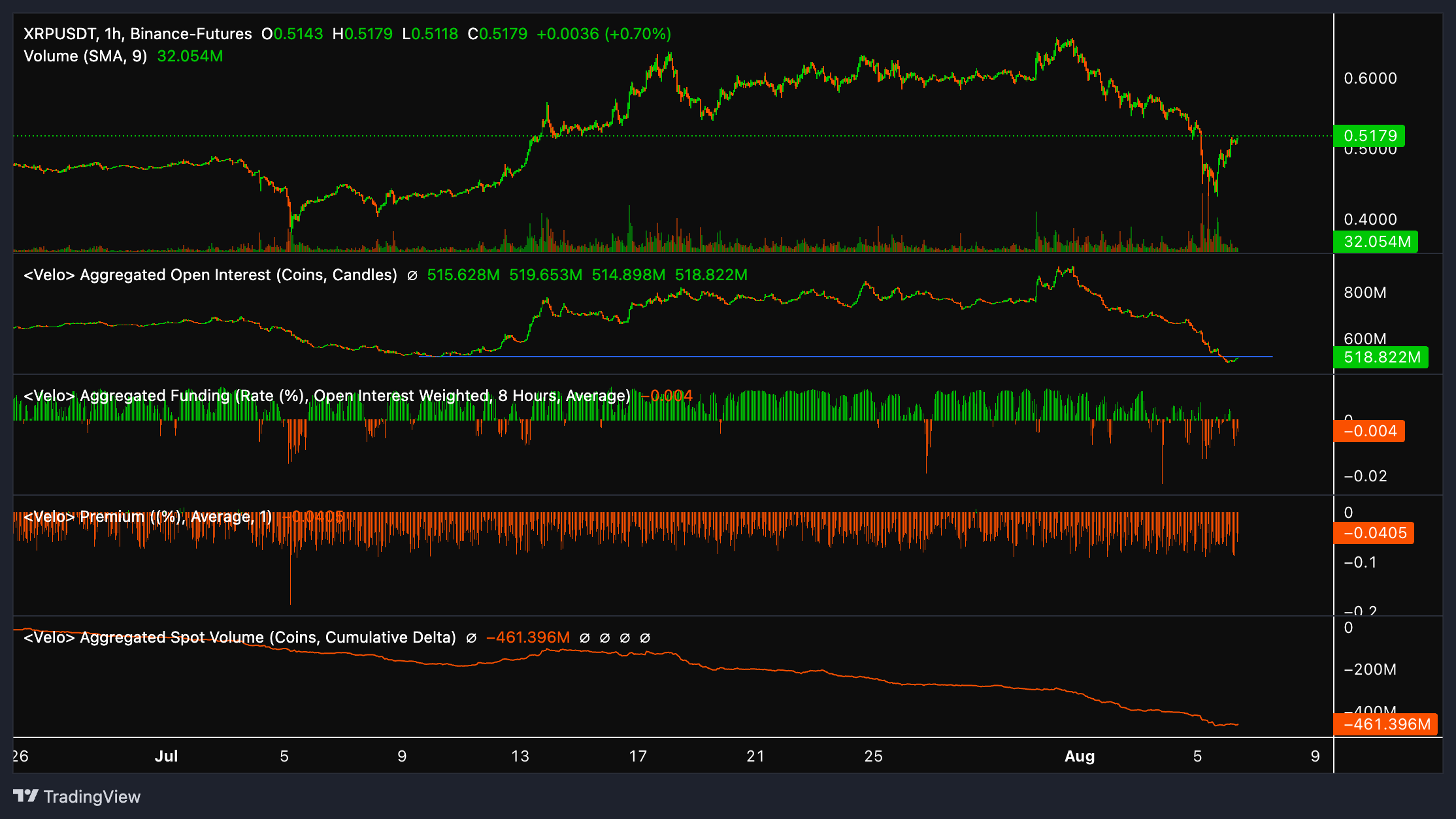The height and width of the screenshot is (819, 1456).
Task: Click the Aug label on the time axis
Action: pyautogui.click(x=1080, y=756)
